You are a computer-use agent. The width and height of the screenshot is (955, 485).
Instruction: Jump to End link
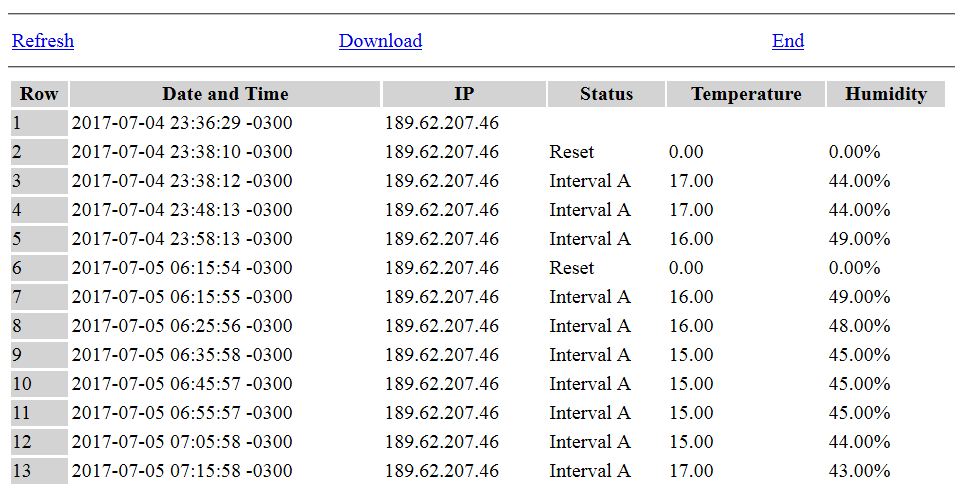(788, 41)
